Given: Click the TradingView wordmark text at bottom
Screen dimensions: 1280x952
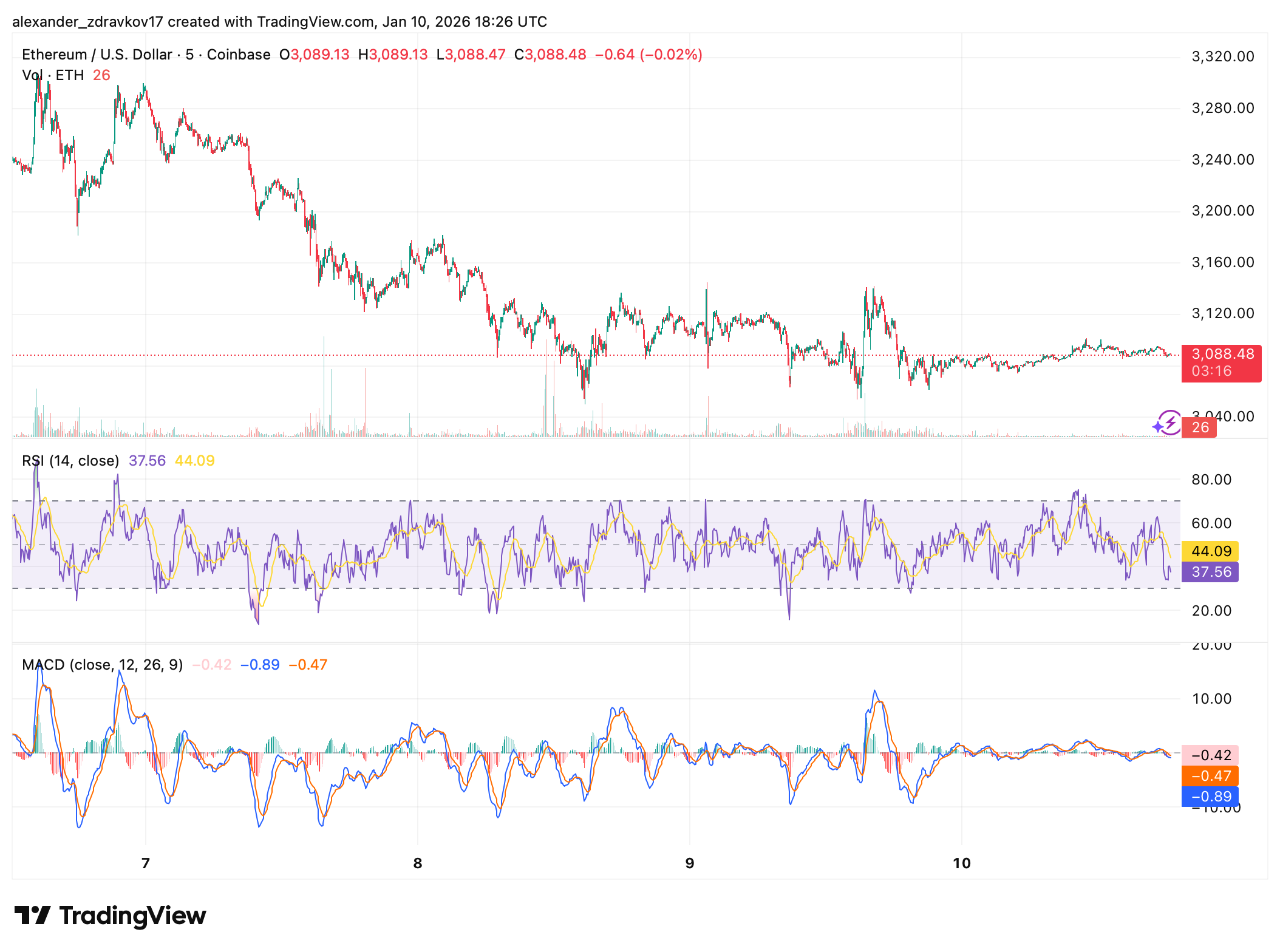Looking at the screenshot, I should tap(132, 916).
